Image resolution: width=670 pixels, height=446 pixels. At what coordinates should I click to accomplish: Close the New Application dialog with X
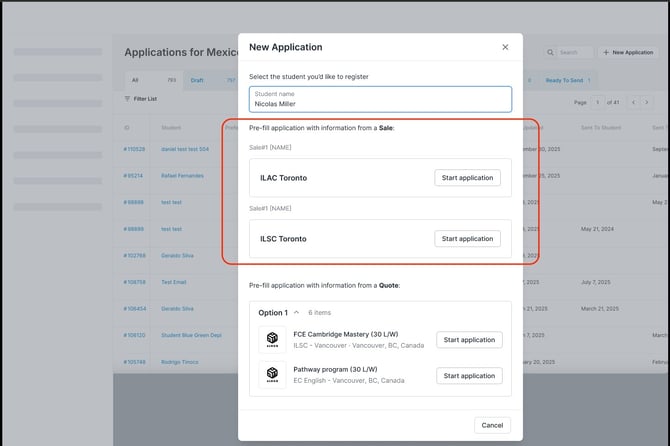tap(505, 47)
